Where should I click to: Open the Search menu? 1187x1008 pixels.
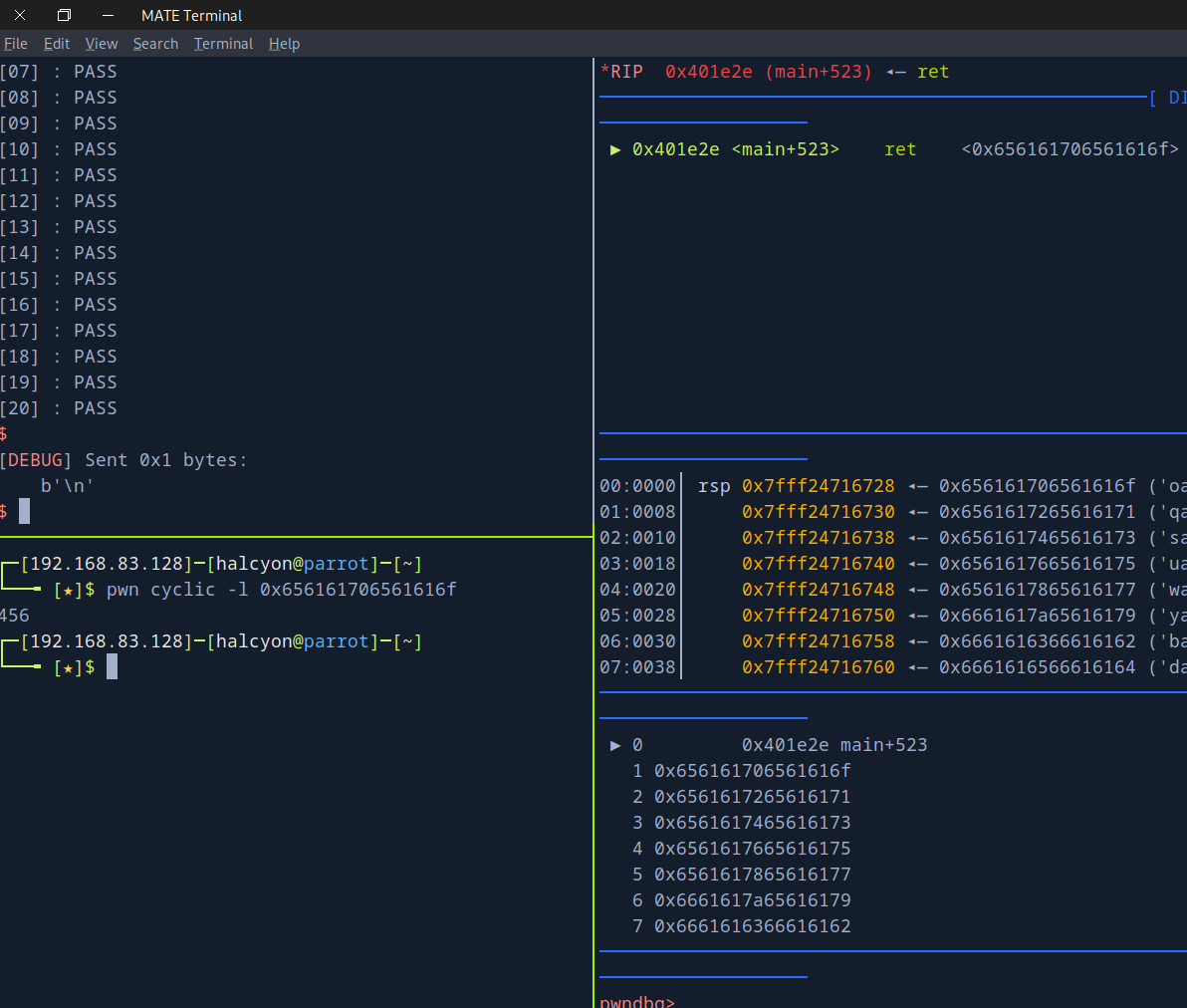click(155, 44)
